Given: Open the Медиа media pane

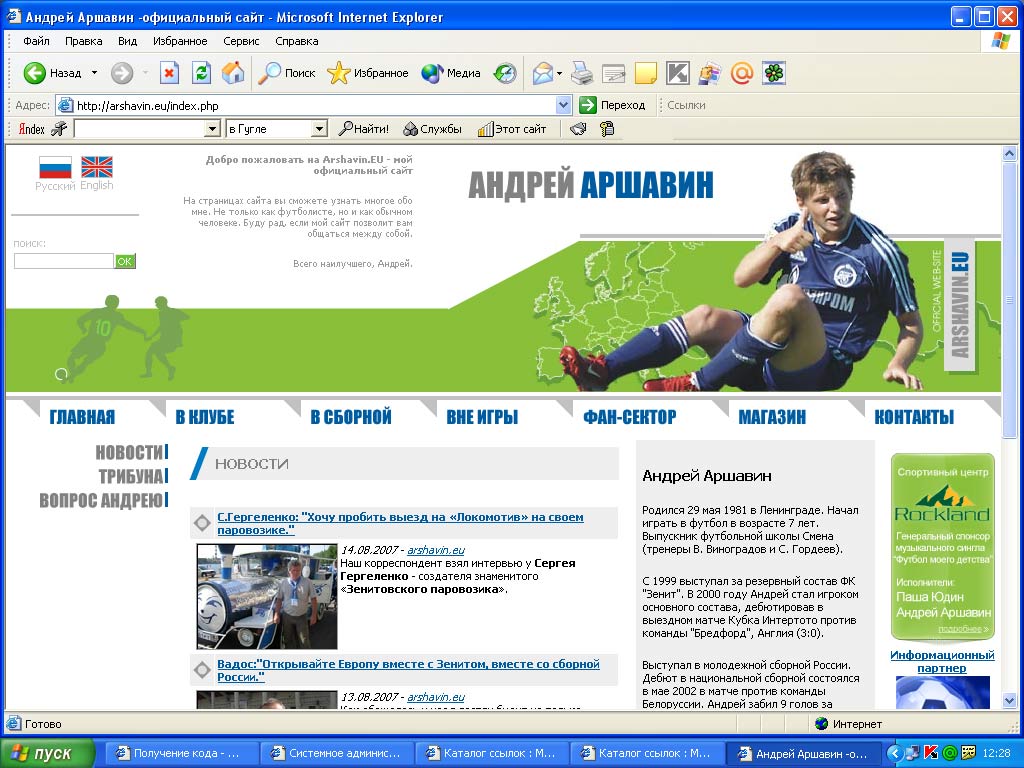Looking at the screenshot, I should coord(451,73).
